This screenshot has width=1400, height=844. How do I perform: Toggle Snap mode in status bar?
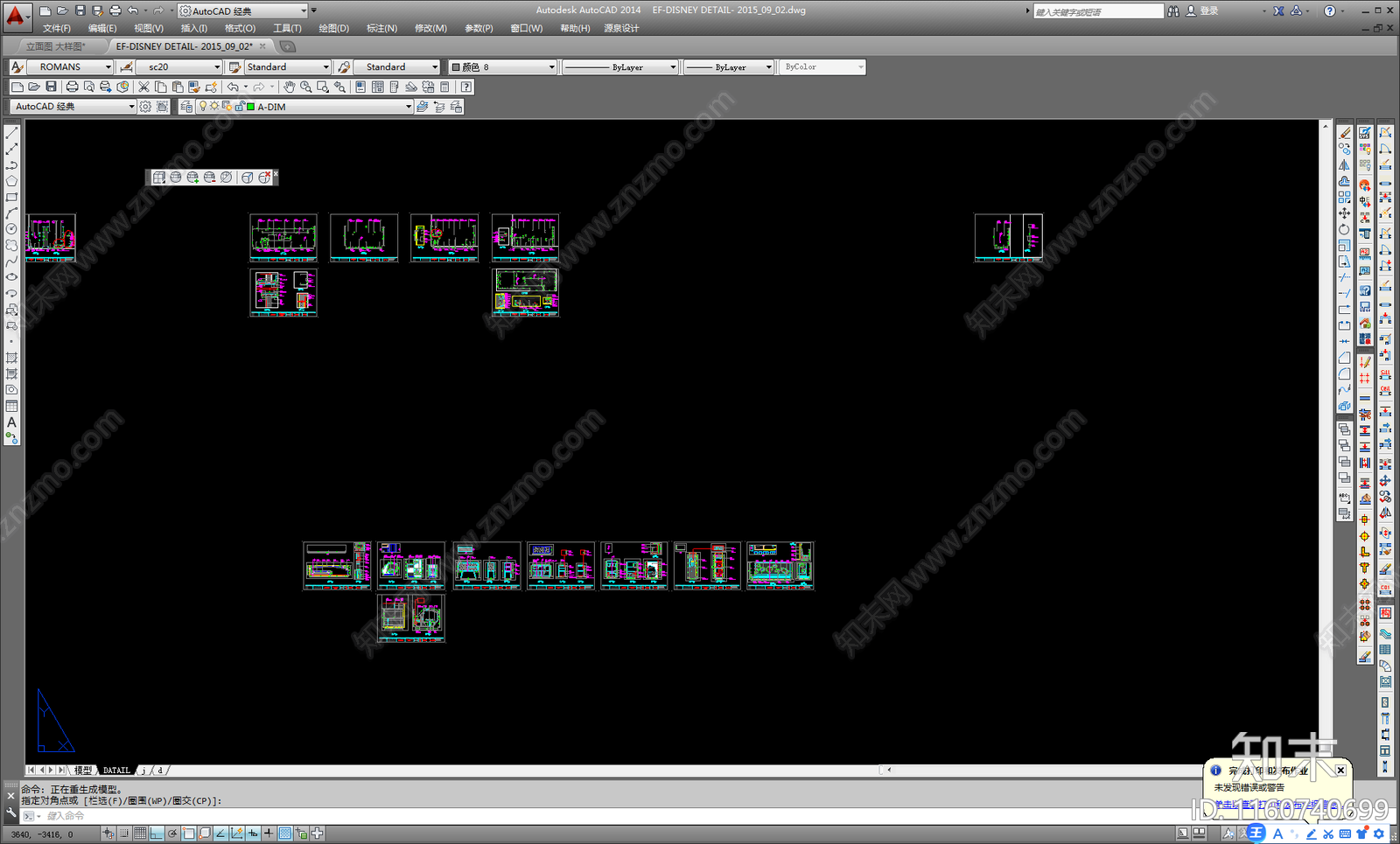coord(124,834)
